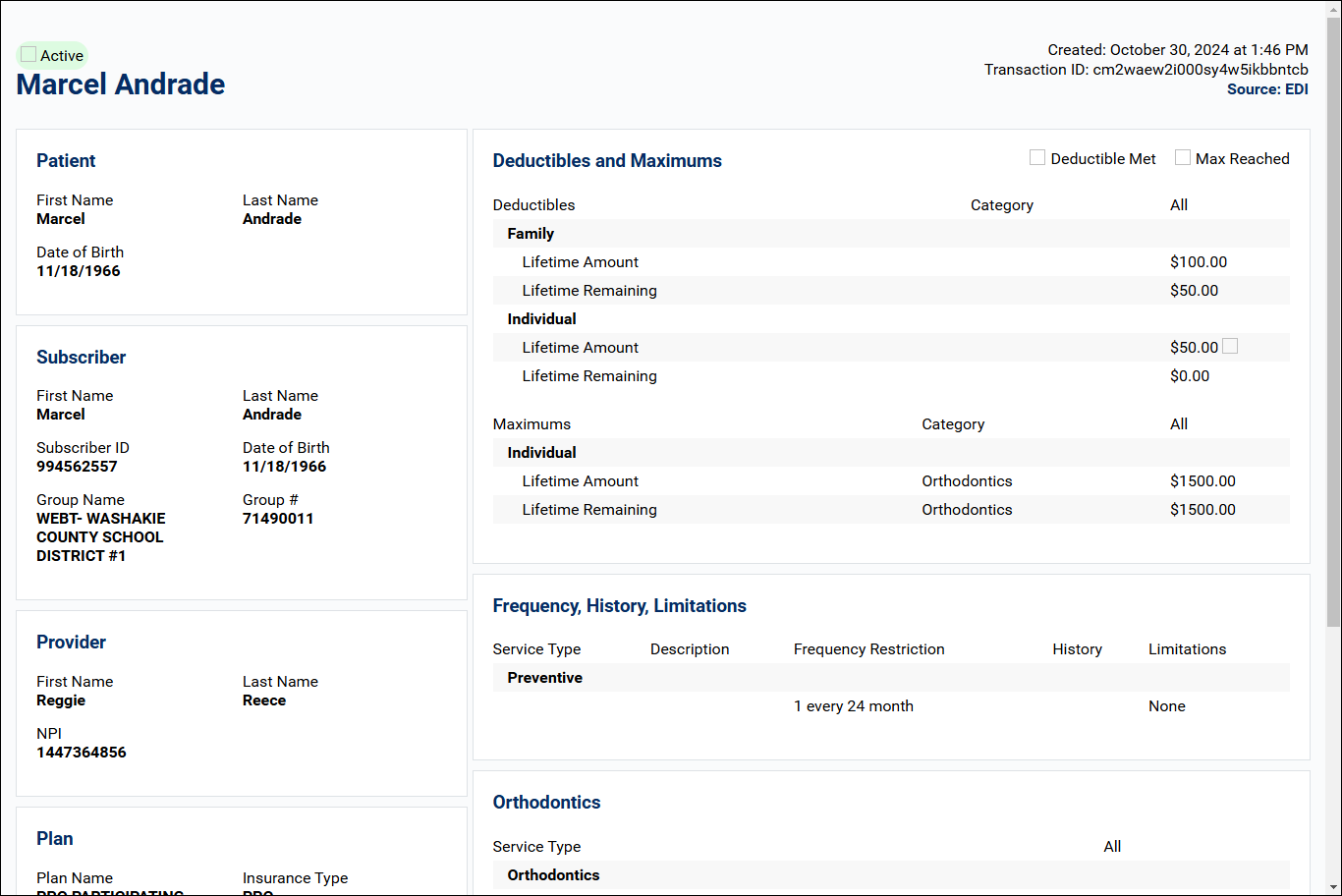Screen dimensions: 1342x896
Task: Click the provider NPI 1447364856
Action: [82, 752]
